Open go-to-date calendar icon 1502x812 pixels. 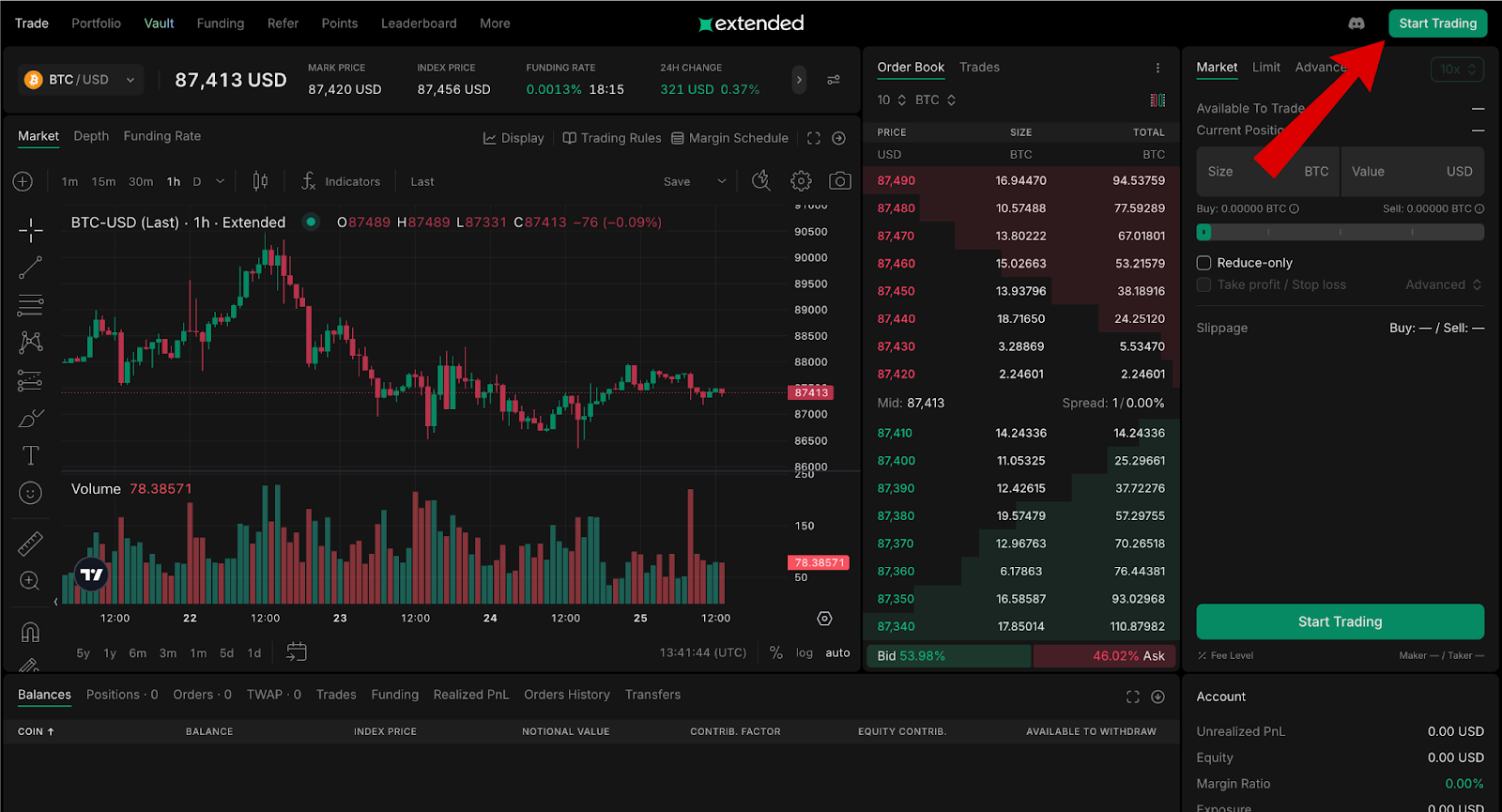297,652
